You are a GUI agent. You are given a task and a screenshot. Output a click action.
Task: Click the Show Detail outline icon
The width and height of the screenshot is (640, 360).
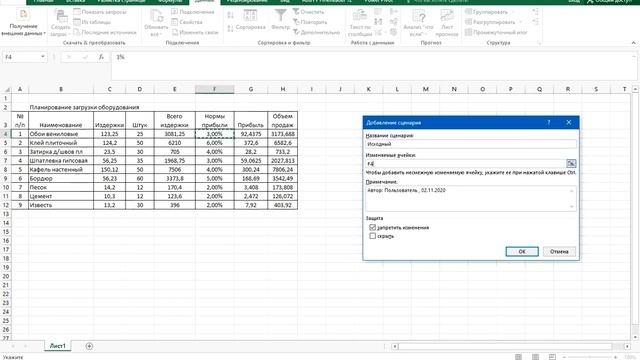point(536,12)
